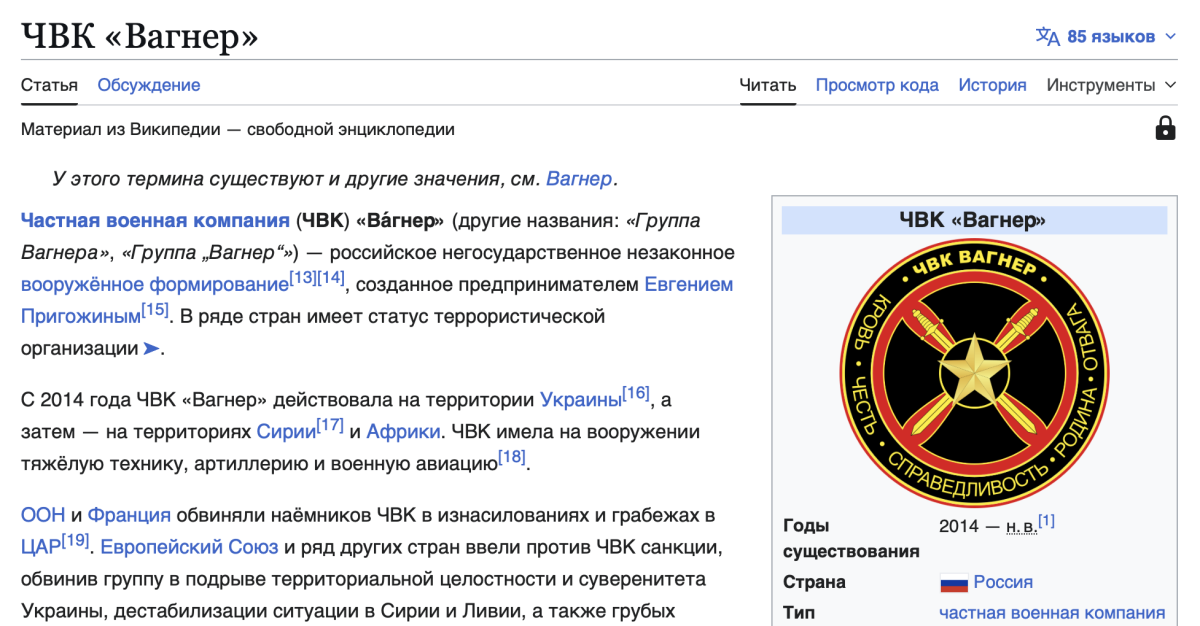Viewport: 1200px width, 626px height.
Task: Click the page protection lock icon
Action: click(x=1165, y=128)
